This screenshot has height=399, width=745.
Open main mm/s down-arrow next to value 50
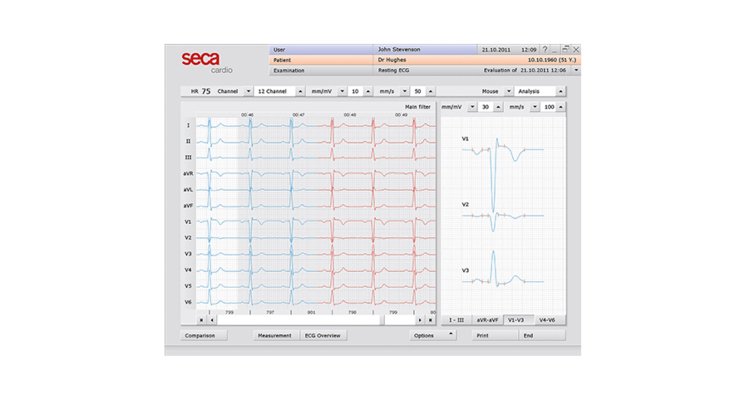point(404,91)
